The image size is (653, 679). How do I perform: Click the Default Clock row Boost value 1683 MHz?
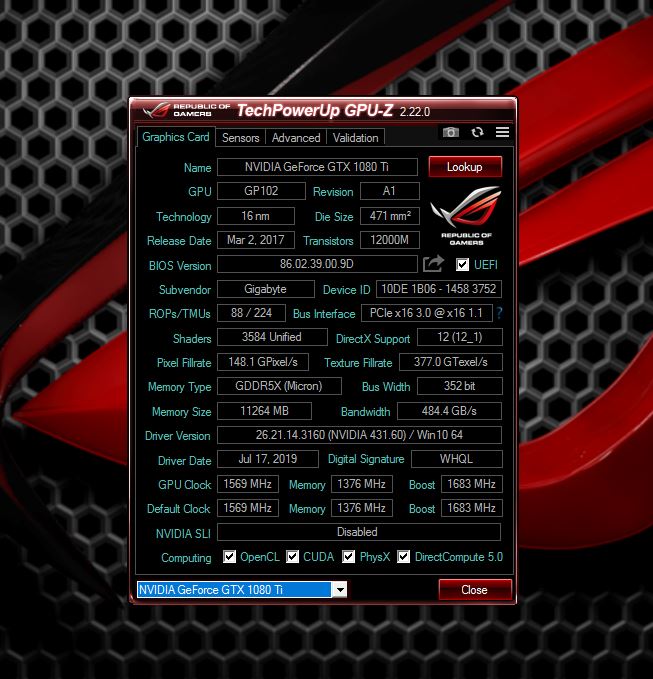click(x=472, y=508)
